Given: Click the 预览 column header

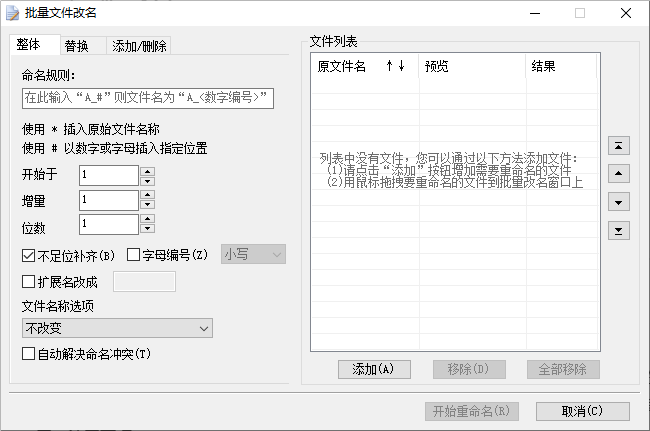Looking at the screenshot, I should pyautogui.click(x=472, y=66).
